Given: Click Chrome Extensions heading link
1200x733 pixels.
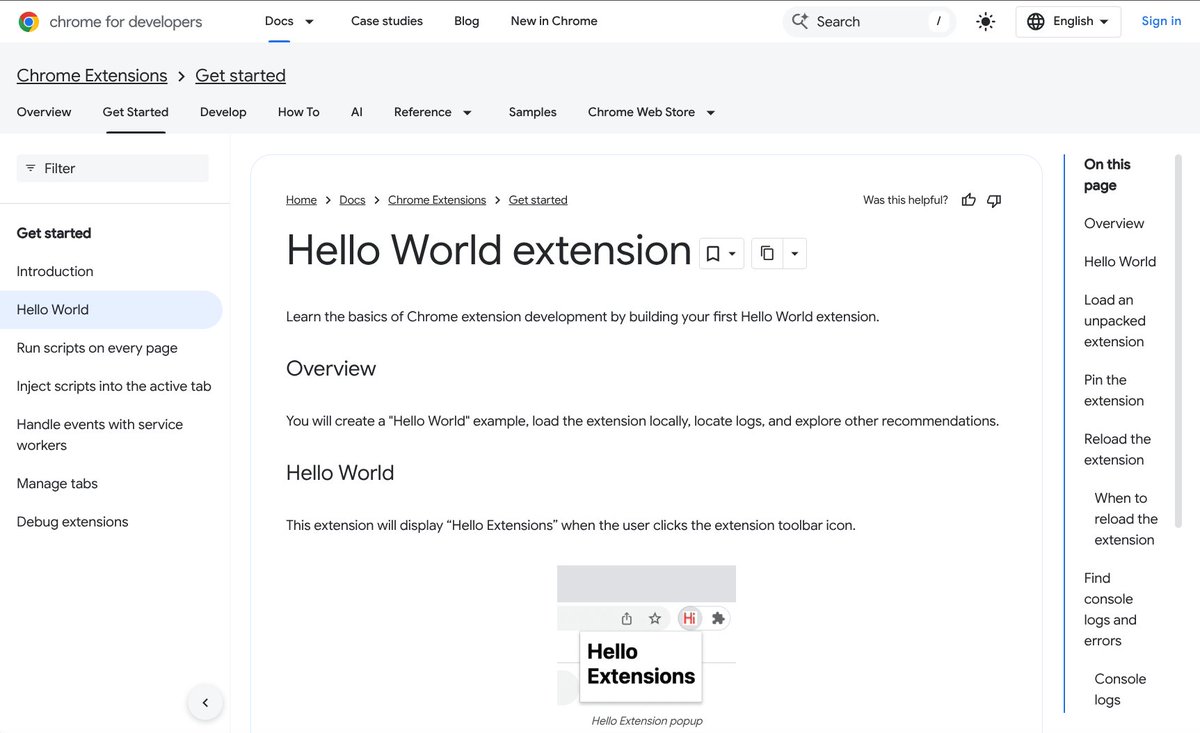Looking at the screenshot, I should click(x=92, y=76).
